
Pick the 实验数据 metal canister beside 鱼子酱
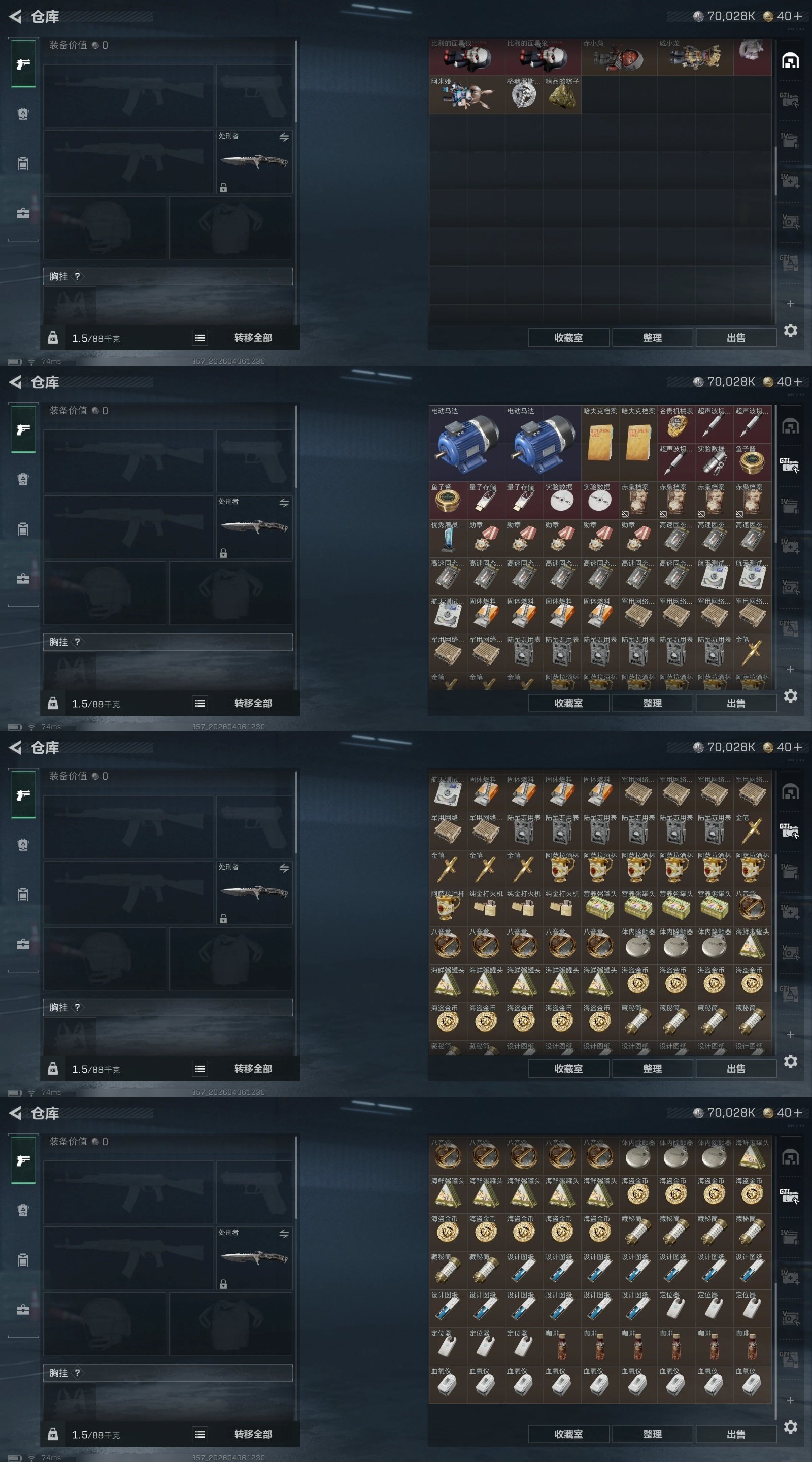714,462
